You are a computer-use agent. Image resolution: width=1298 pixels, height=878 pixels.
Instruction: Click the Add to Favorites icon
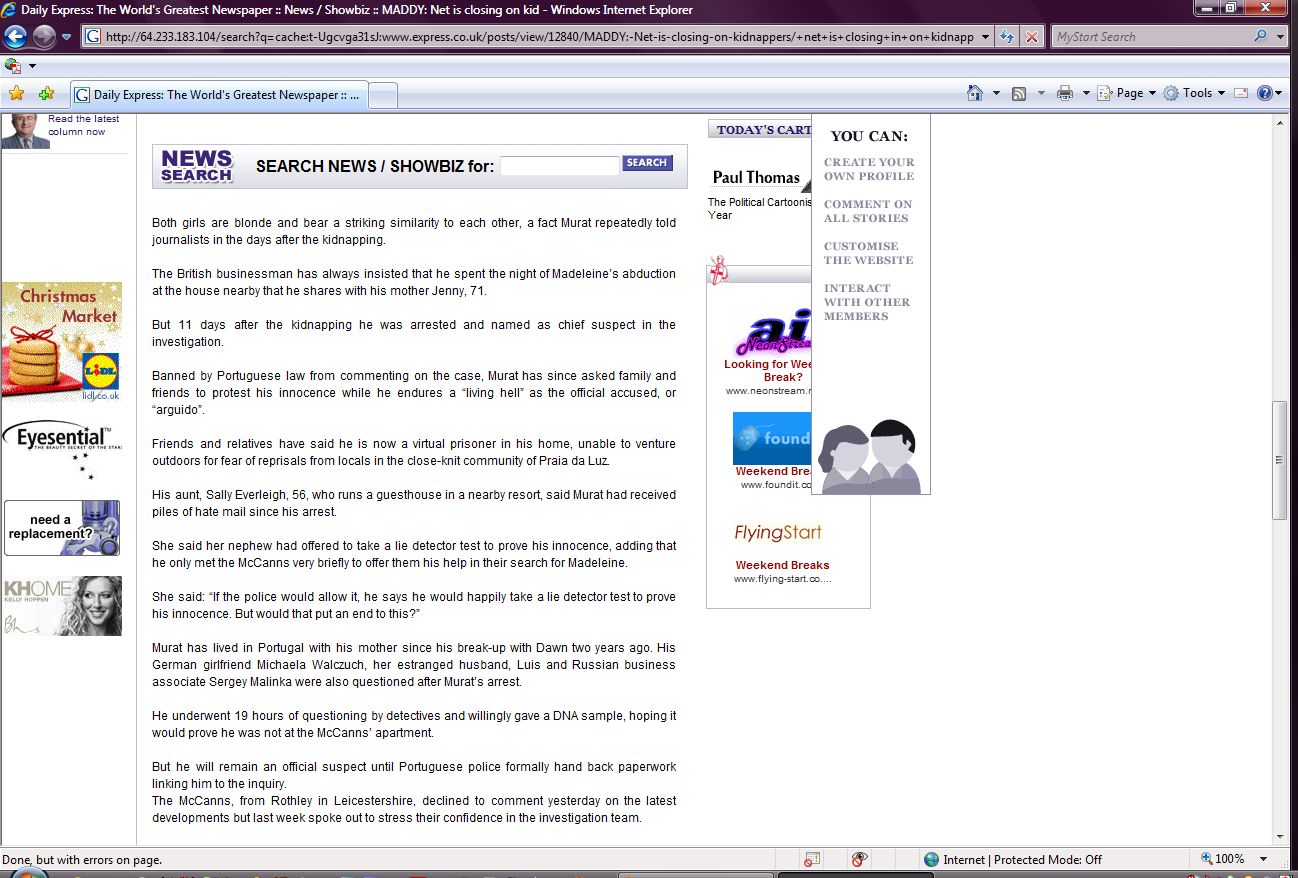(46, 94)
